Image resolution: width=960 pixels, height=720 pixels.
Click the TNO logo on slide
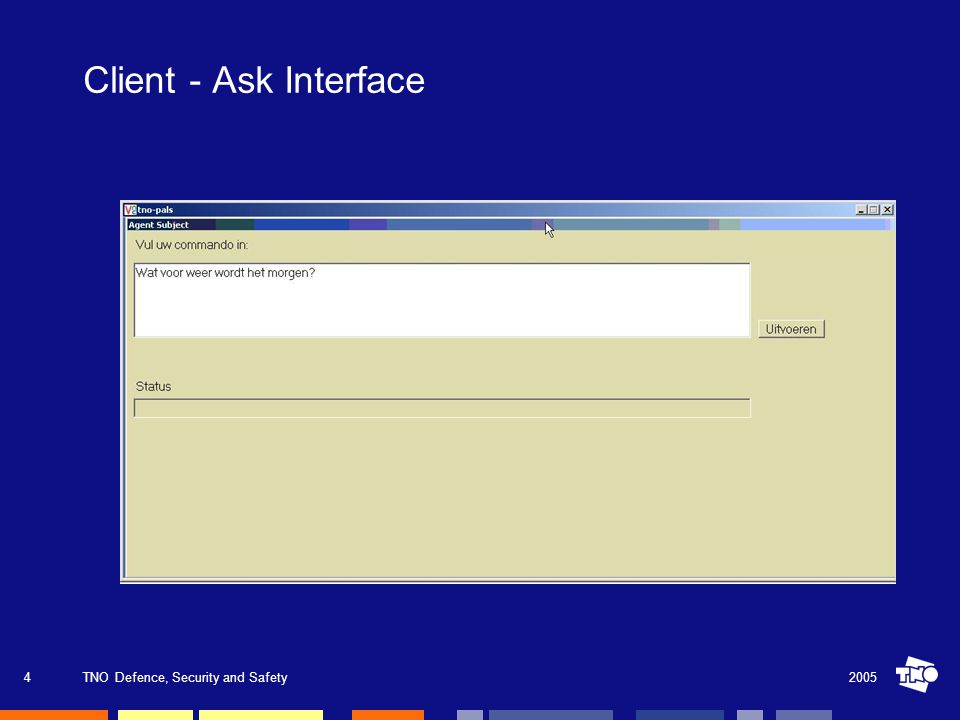(x=917, y=674)
